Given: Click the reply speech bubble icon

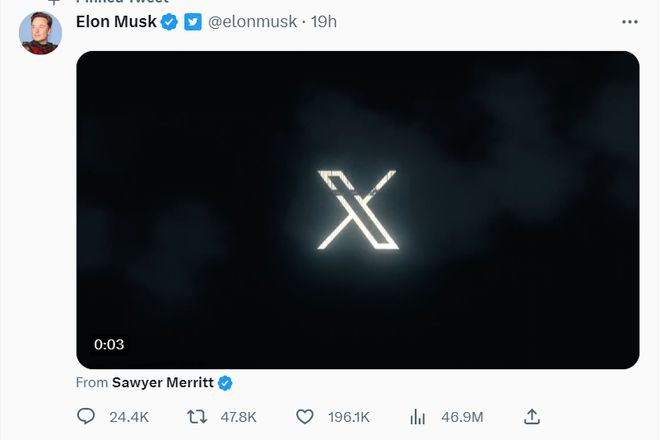Looking at the screenshot, I should point(86,416).
